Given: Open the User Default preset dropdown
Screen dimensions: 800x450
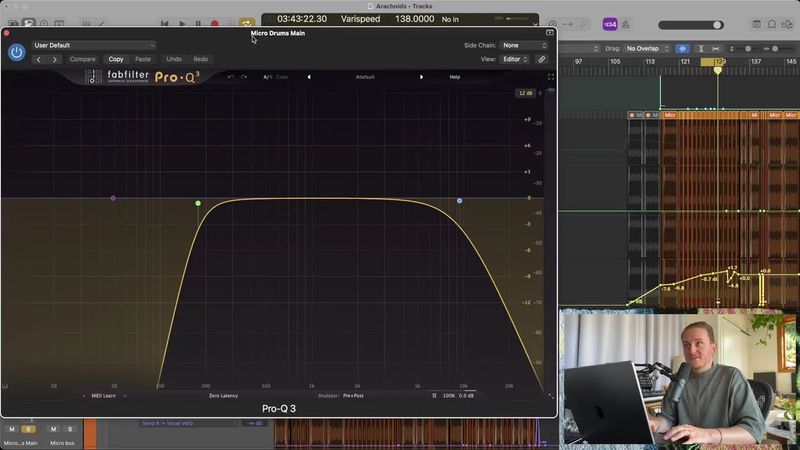Looking at the screenshot, I should tap(93, 45).
